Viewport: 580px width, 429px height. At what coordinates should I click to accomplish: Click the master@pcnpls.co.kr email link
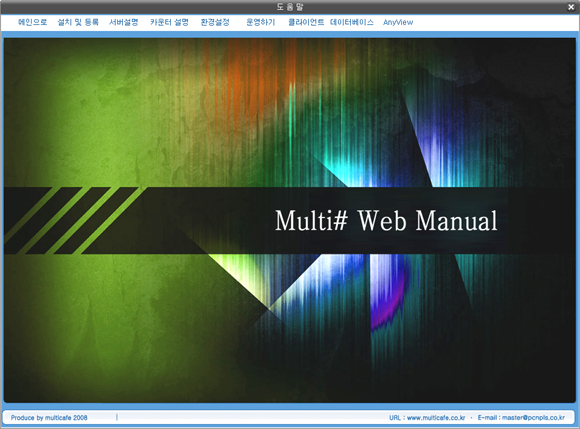(x=533, y=418)
